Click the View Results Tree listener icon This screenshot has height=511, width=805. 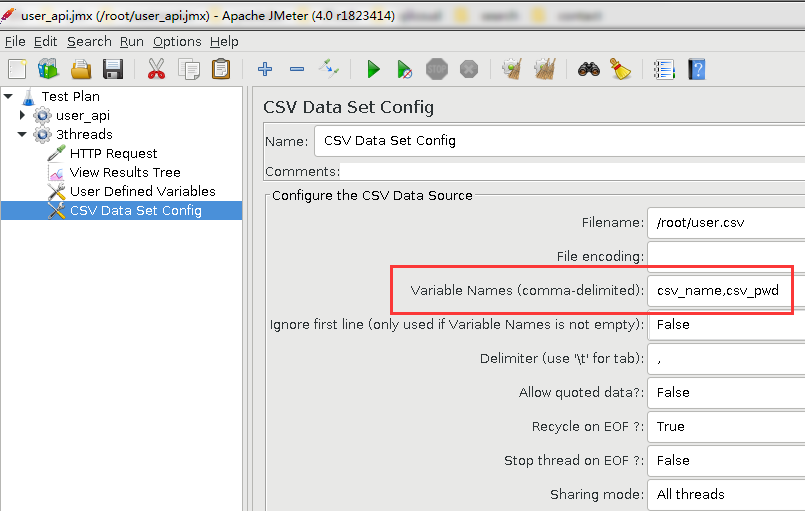(56, 173)
